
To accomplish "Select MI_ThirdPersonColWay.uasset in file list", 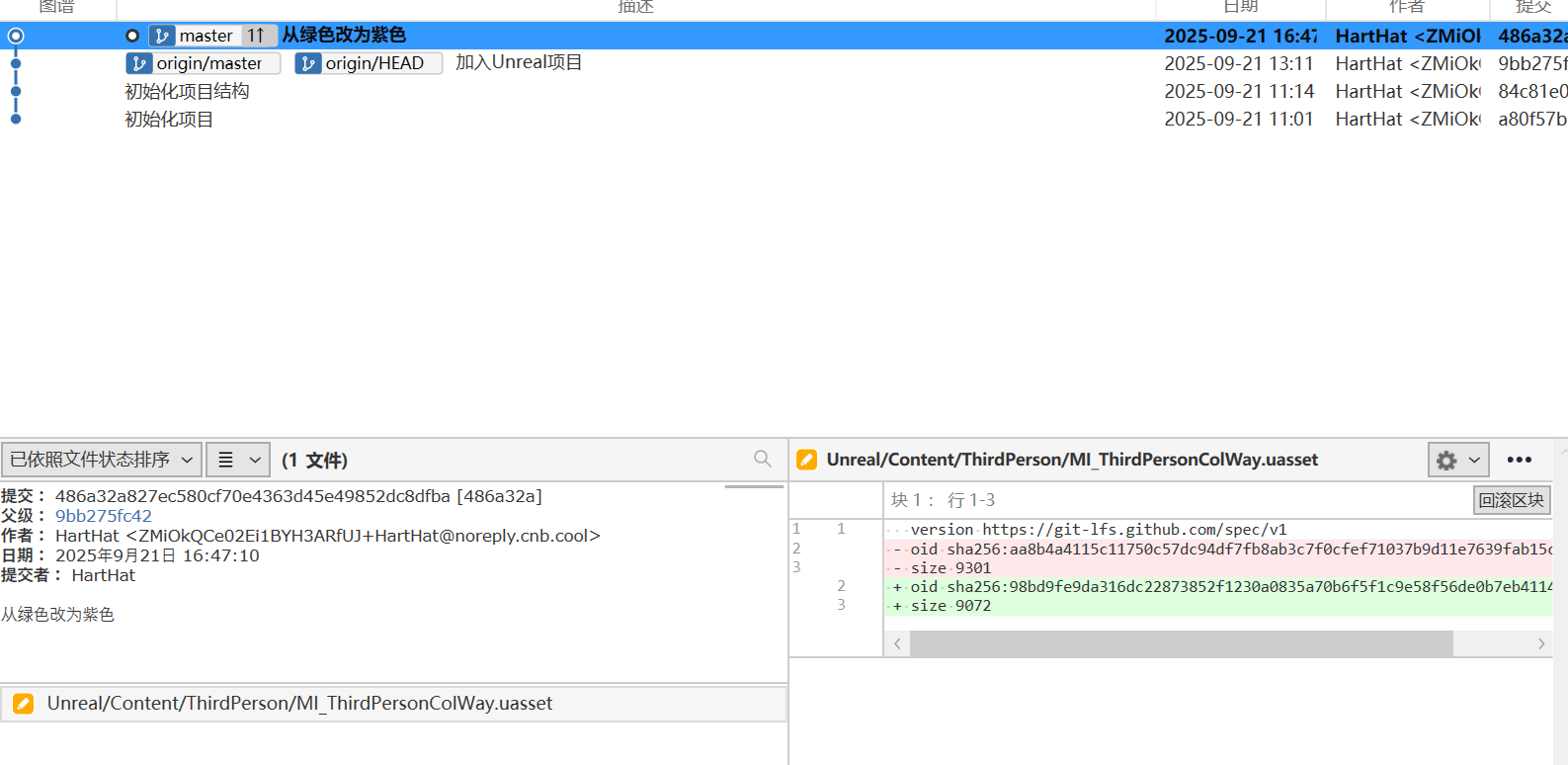I will [x=299, y=704].
